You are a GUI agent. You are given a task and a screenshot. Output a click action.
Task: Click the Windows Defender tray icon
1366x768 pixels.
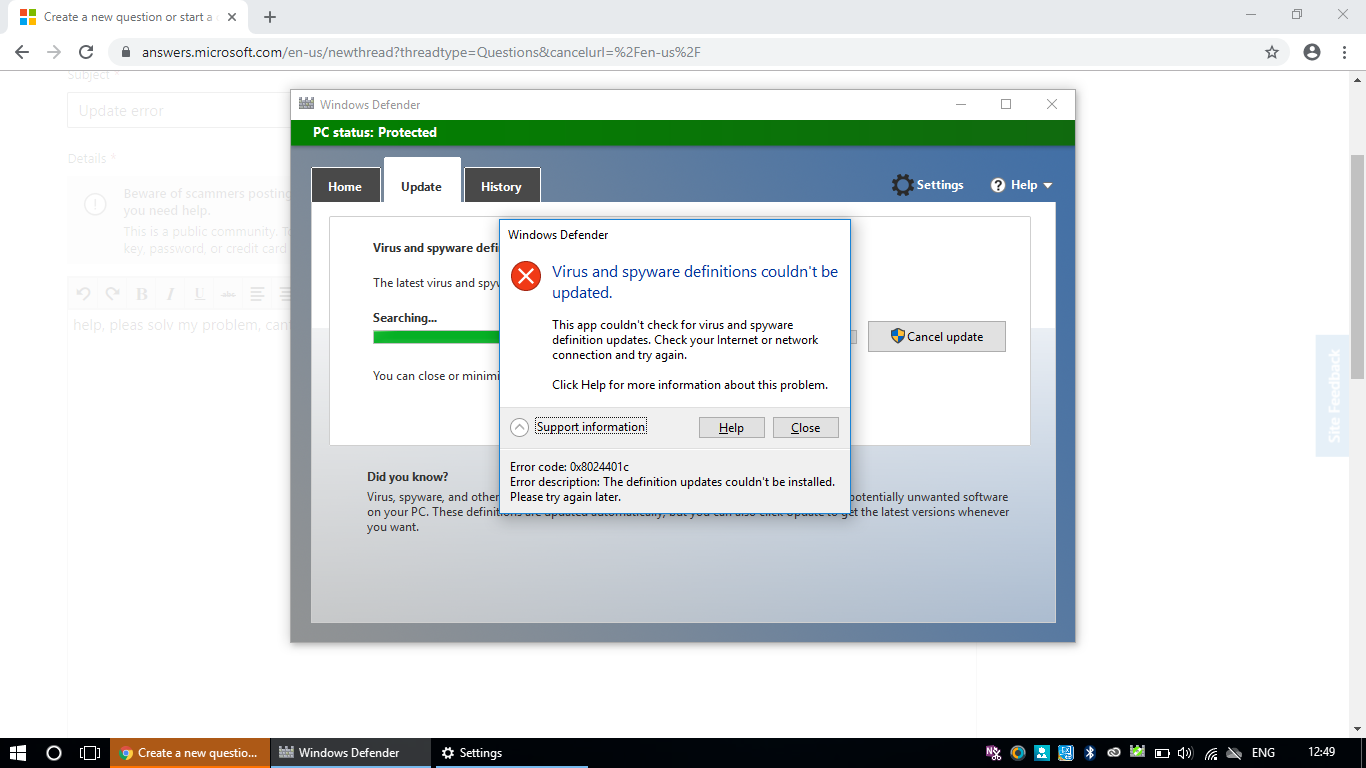(x=1138, y=753)
